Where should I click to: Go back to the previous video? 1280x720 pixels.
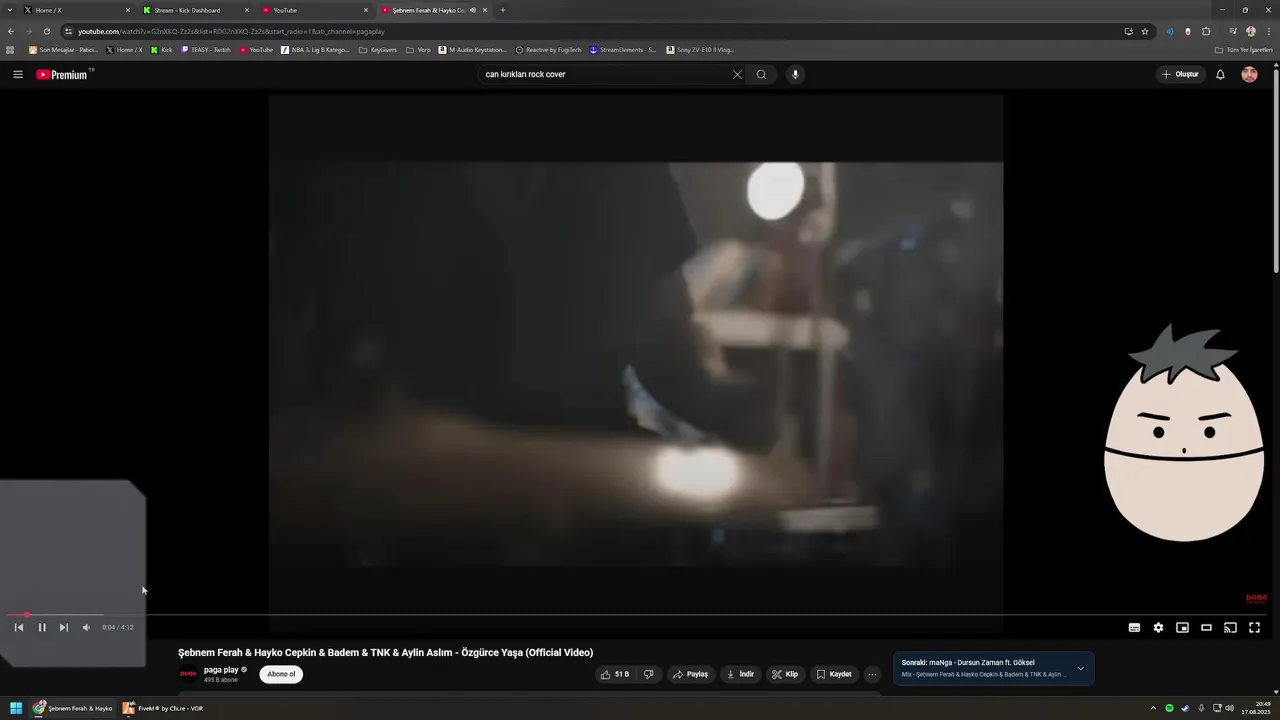click(18, 627)
